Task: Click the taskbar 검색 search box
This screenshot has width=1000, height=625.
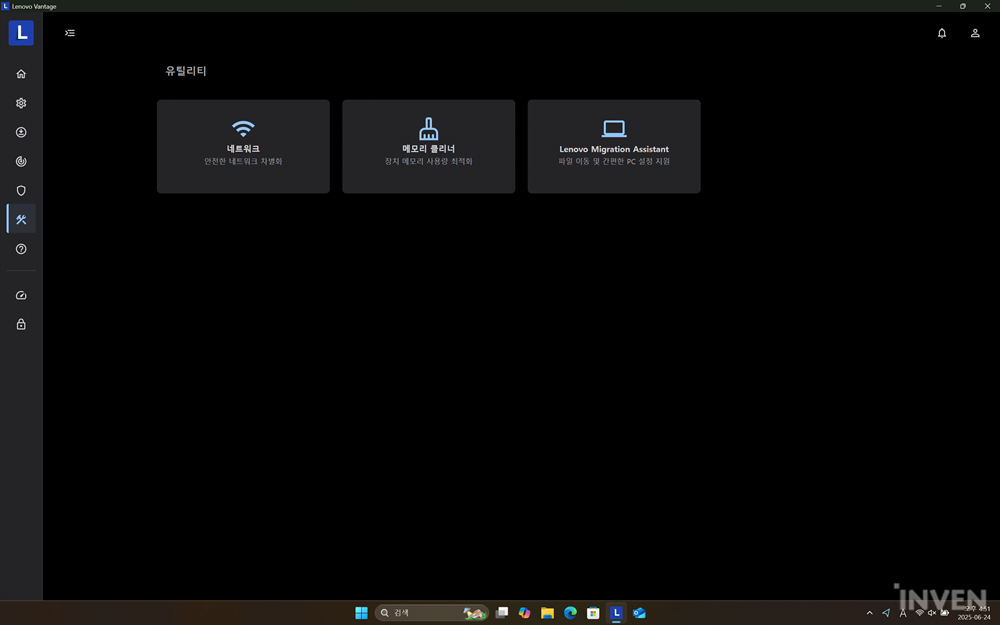Action: [432, 613]
